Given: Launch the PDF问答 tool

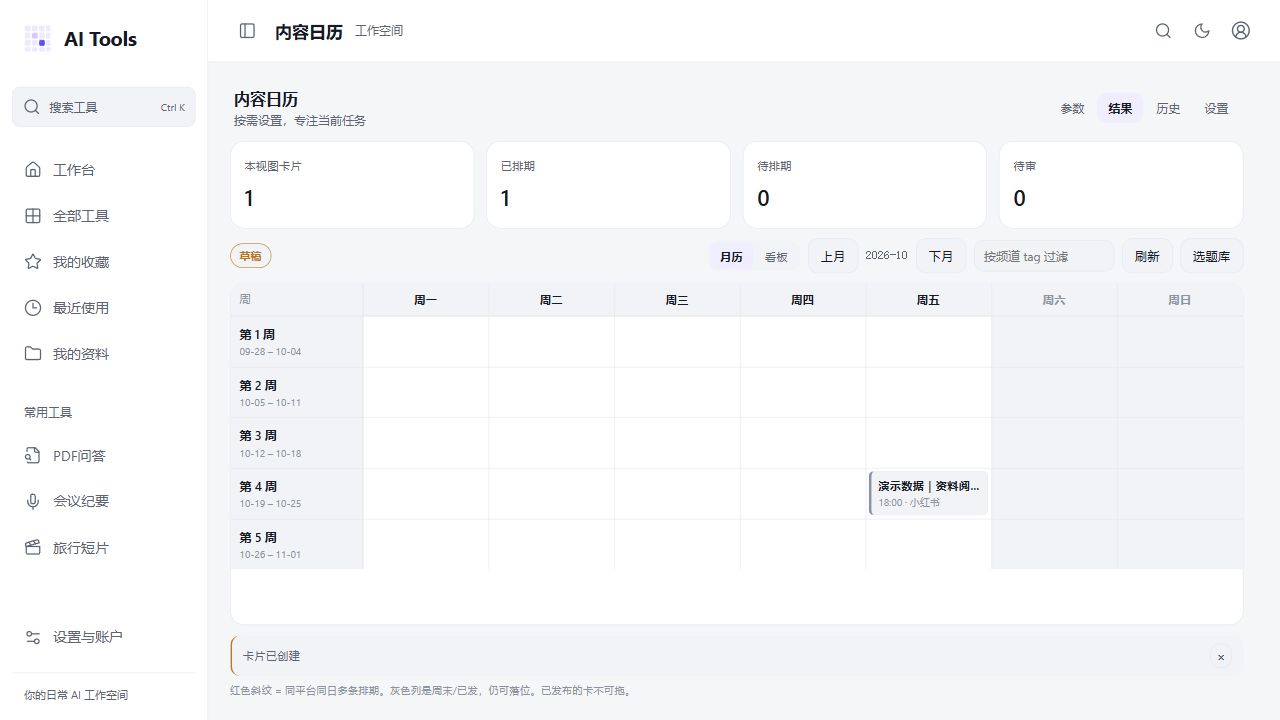Looking at the screenshot, I should pyautogui.click(x=104, y=456).
